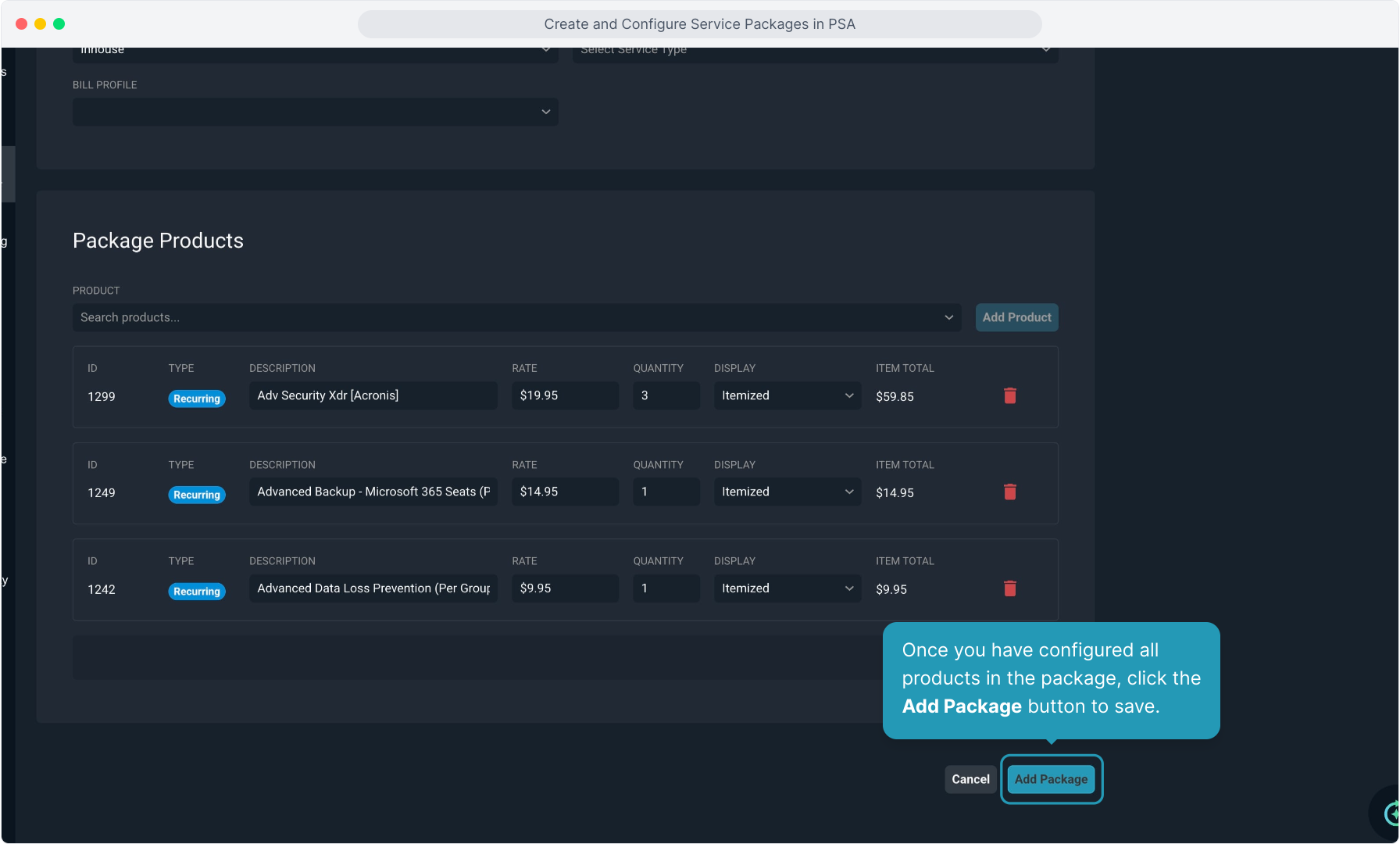Edit quantity for Advanced Backup product
Viewport: 1400px width, 844px height.
666,492
